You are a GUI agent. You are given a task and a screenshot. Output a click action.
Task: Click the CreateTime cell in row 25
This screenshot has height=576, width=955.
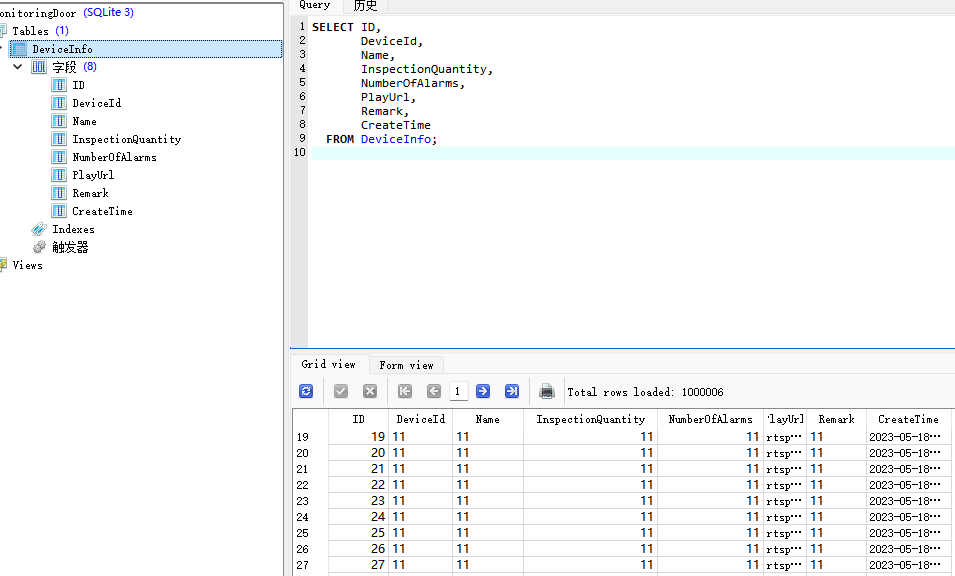point(908,533)
